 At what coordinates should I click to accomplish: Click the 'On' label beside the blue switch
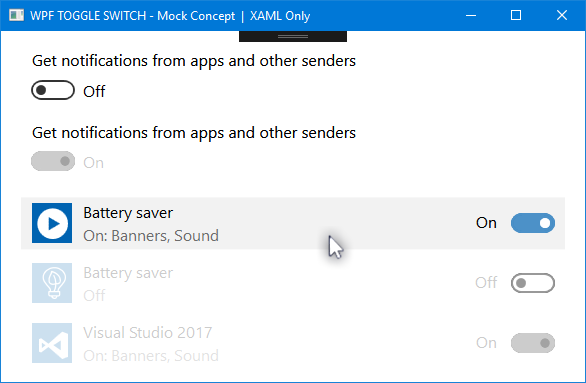point(486,223)
